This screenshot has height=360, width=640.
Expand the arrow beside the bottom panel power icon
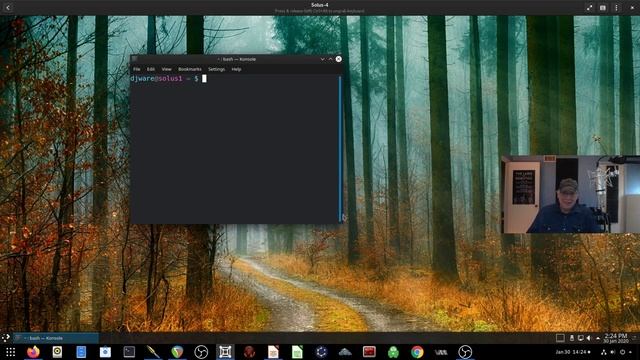pos(631,352)
